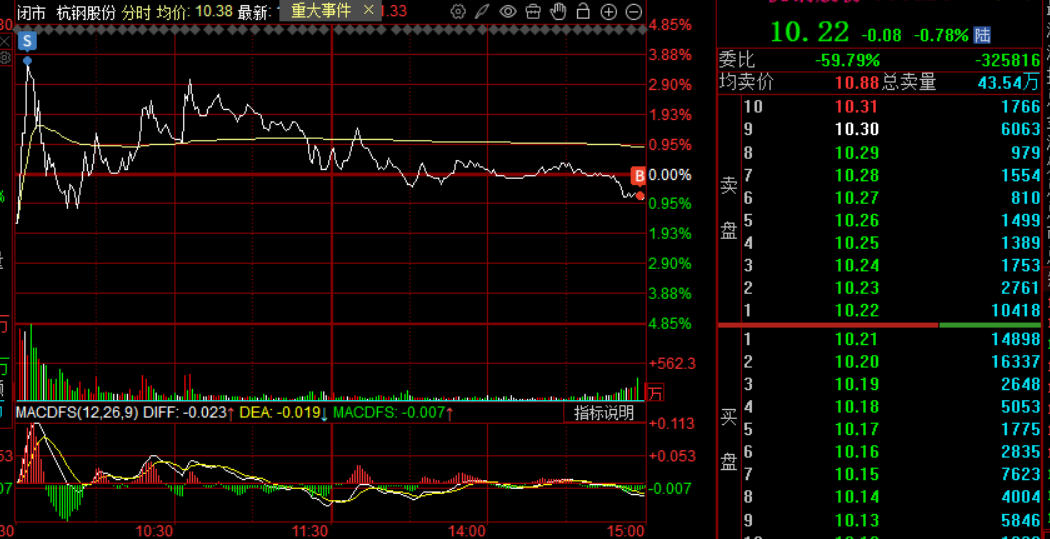
Task: Click the DIFF: -0.023 value
Action: coord(185,412)
